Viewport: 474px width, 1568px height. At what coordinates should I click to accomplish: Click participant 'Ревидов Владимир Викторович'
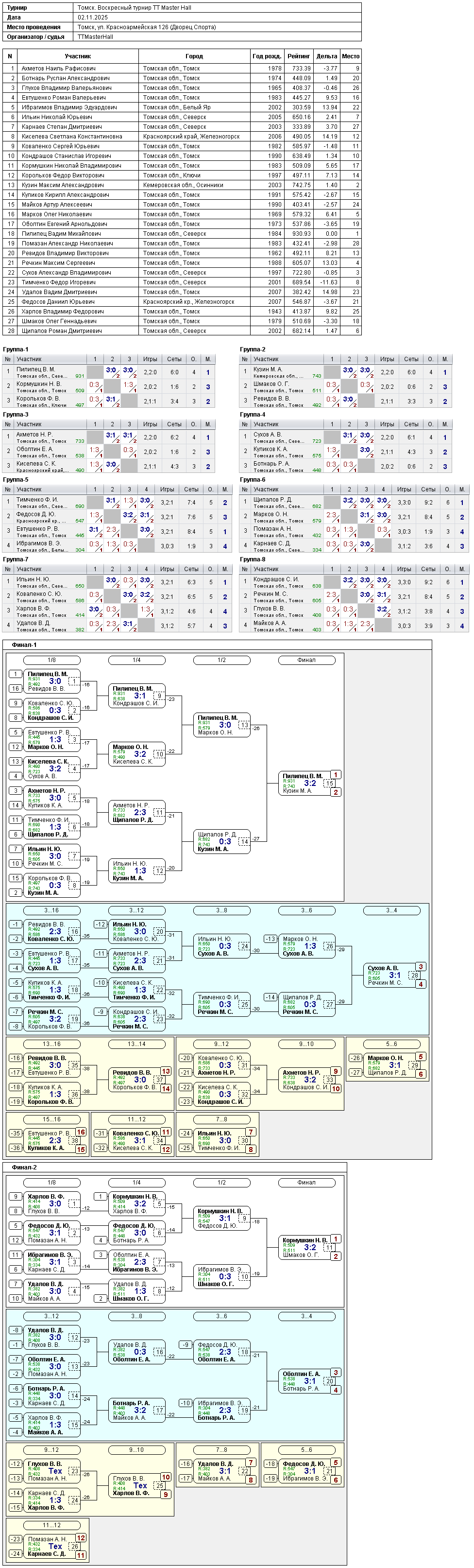tap(65, 254)
